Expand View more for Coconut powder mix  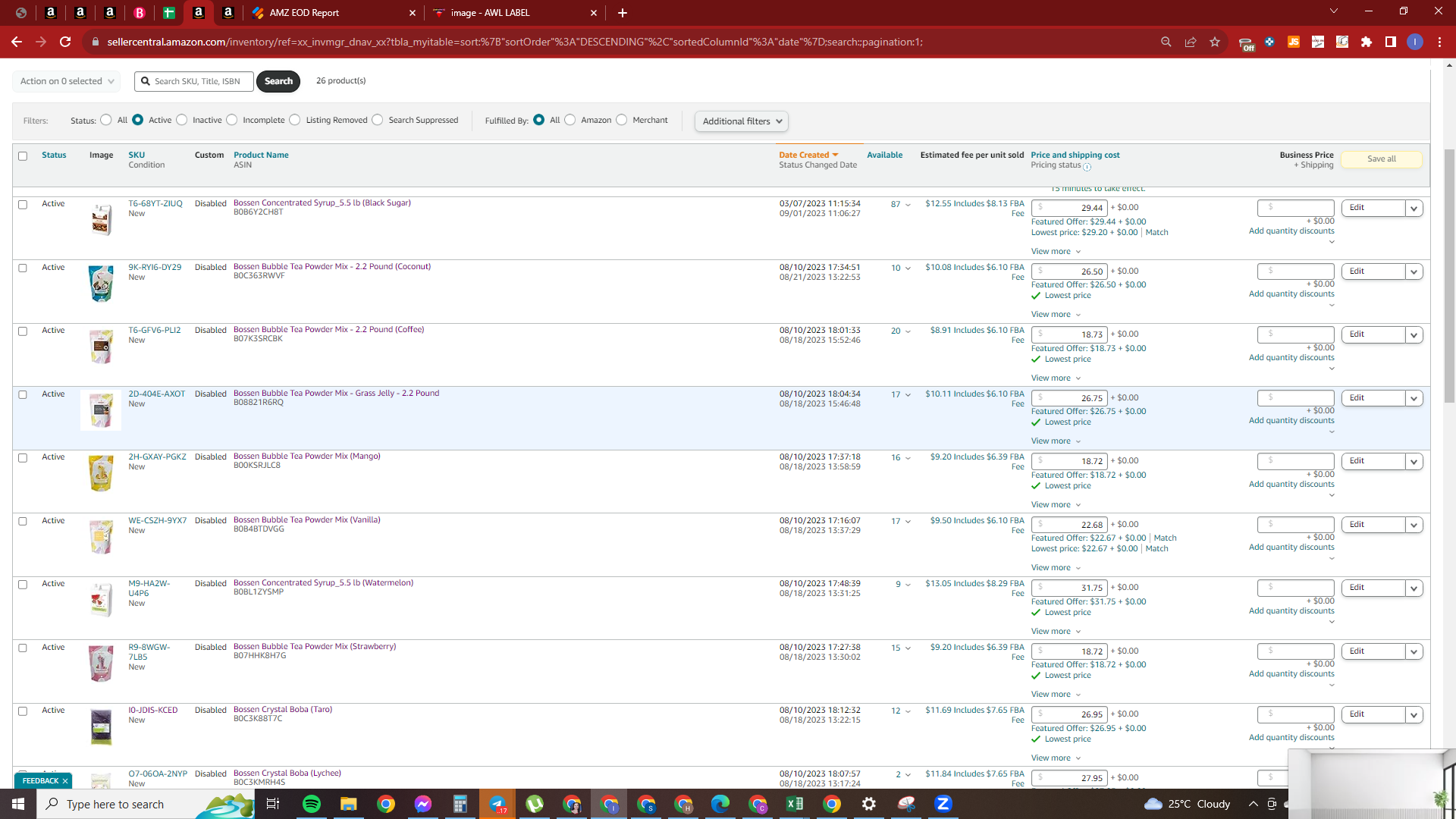[x=1056, y=315]
